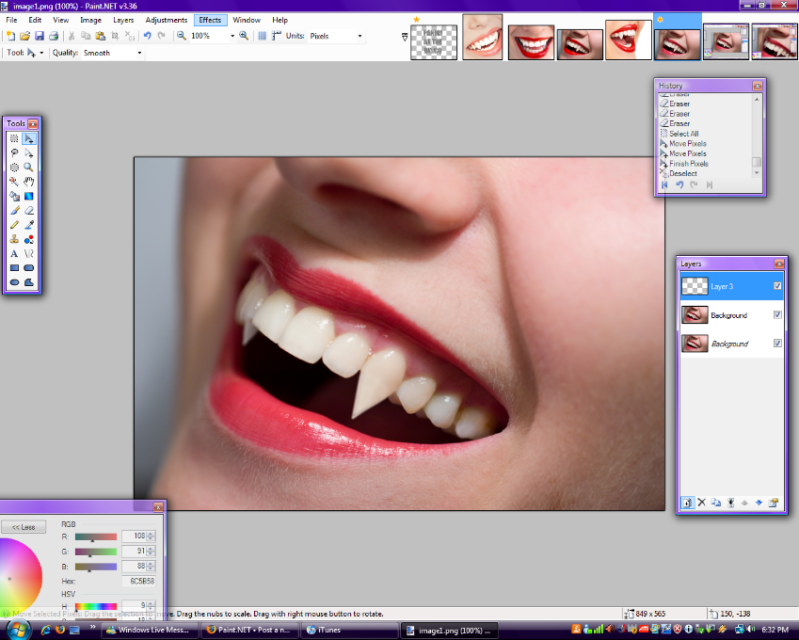
Task: Click the Undo arrow in main toolbar
Action: point(147,36)
